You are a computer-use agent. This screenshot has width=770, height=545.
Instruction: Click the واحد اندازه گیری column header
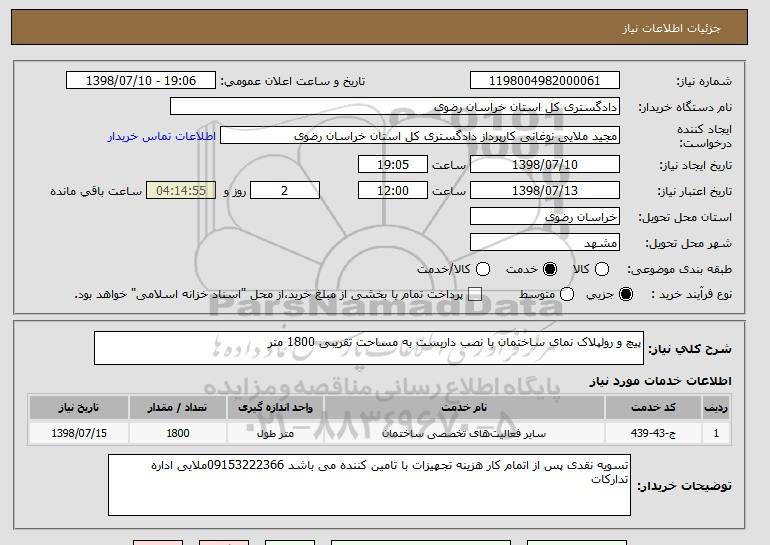point(275,408)
